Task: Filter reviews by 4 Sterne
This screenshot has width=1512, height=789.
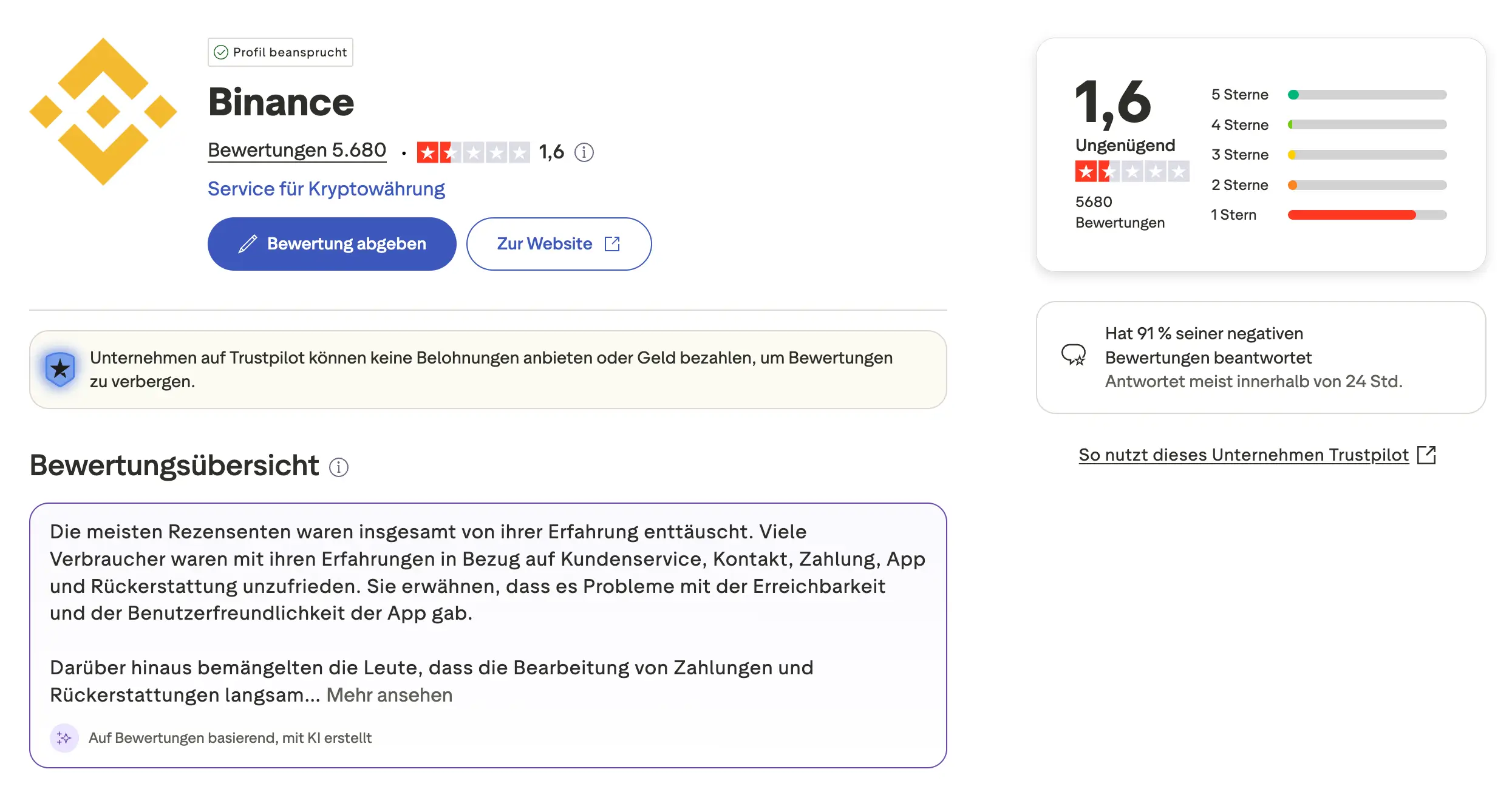Action: click(1239, 125)
